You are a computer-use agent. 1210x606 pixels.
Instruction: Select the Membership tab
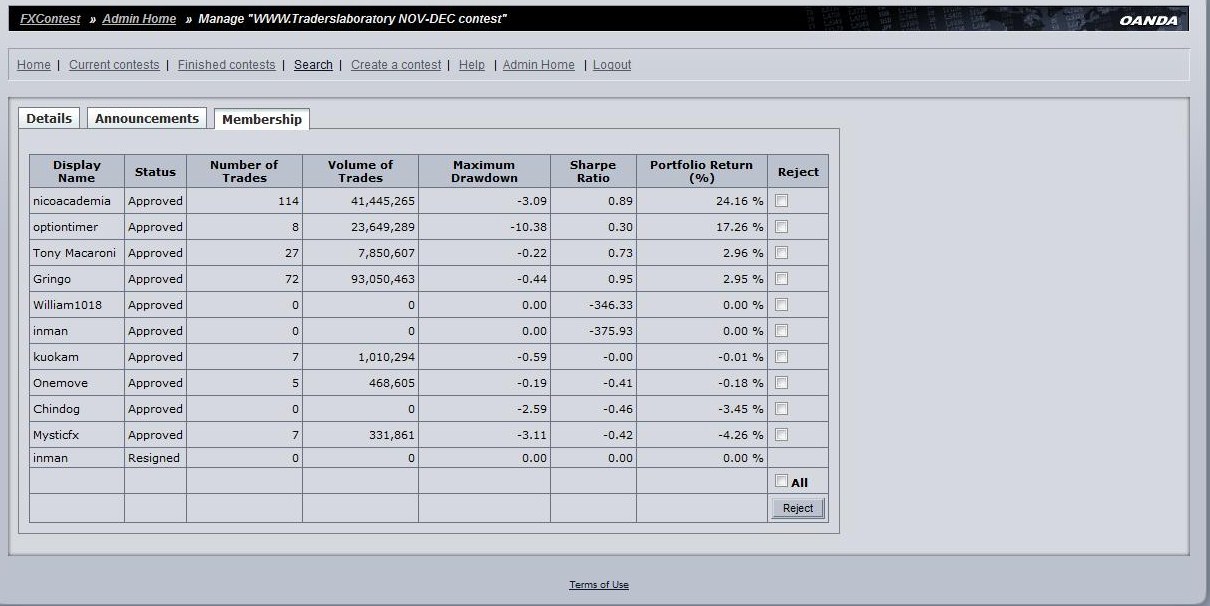tap(262, 119)
